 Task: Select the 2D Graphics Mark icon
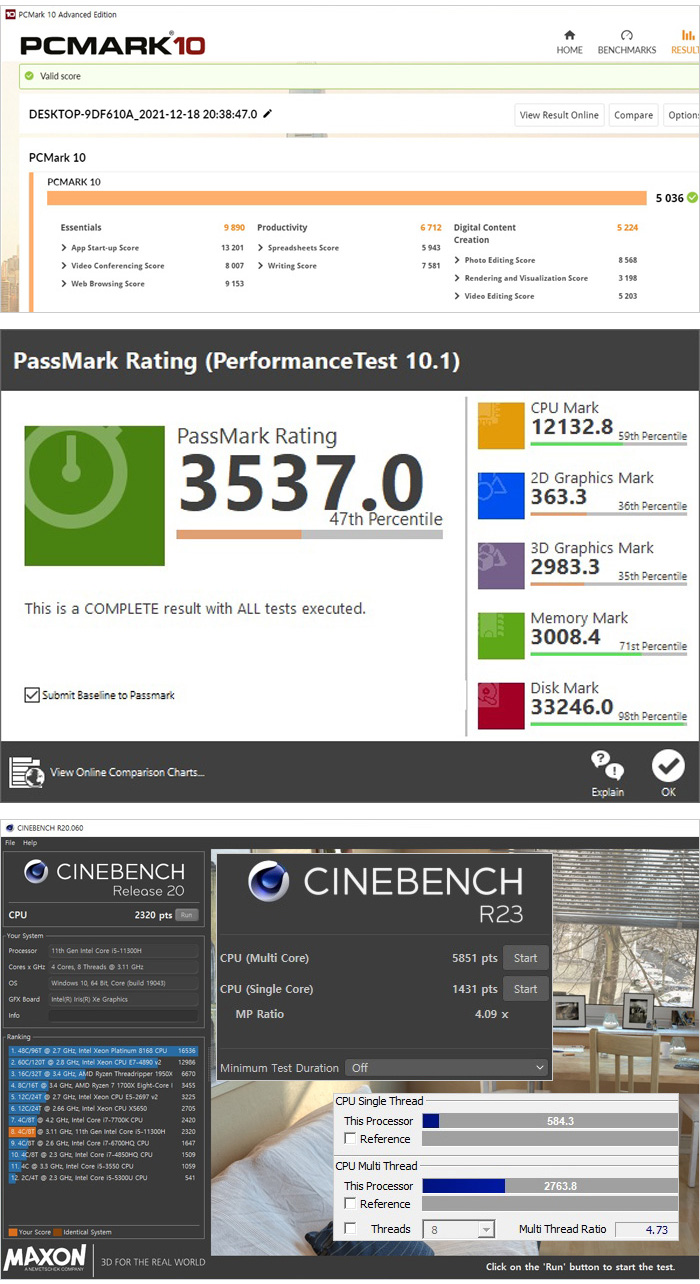501,495
